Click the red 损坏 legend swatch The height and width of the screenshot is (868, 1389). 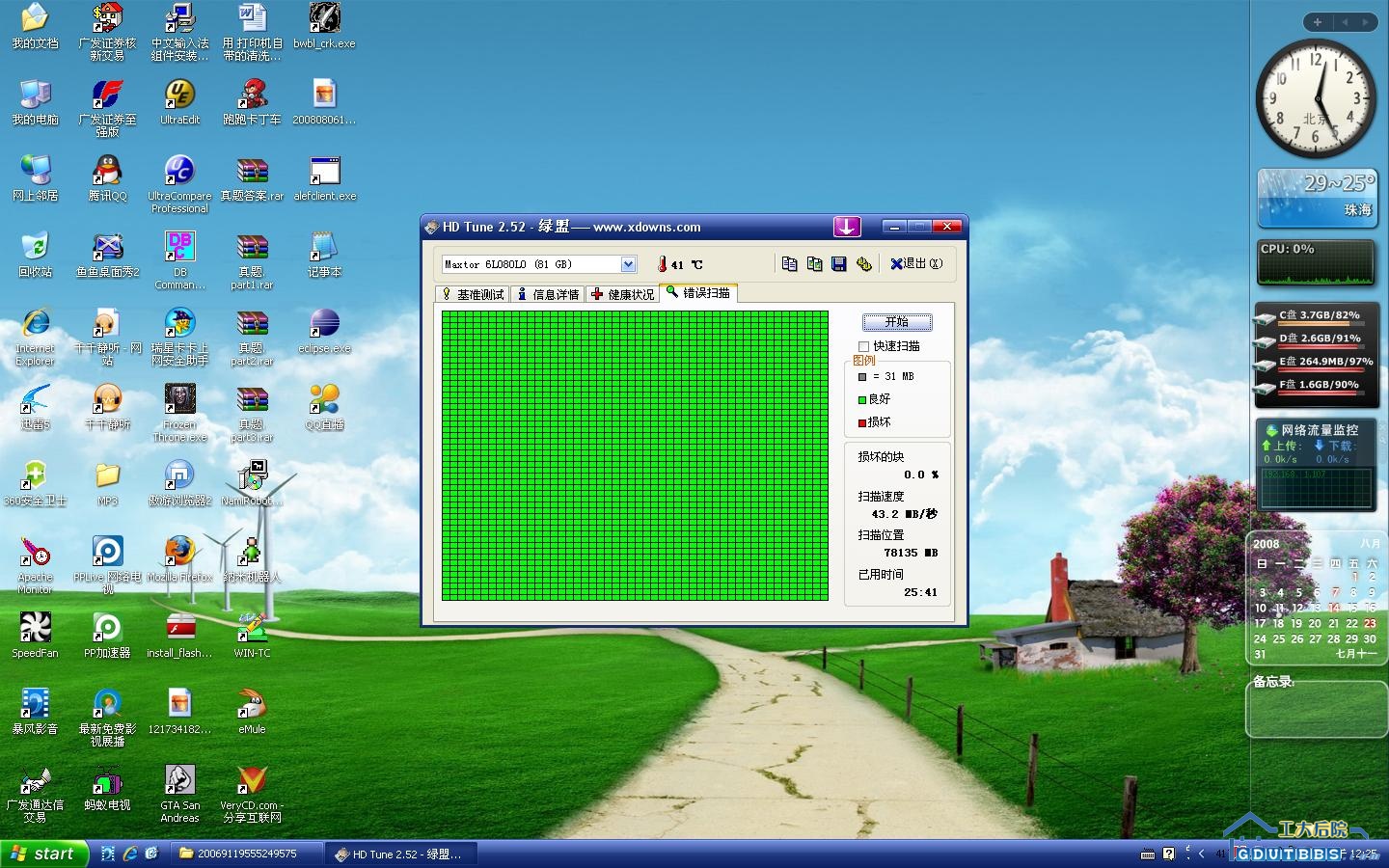pyautogui.click(x=861, y=422)
